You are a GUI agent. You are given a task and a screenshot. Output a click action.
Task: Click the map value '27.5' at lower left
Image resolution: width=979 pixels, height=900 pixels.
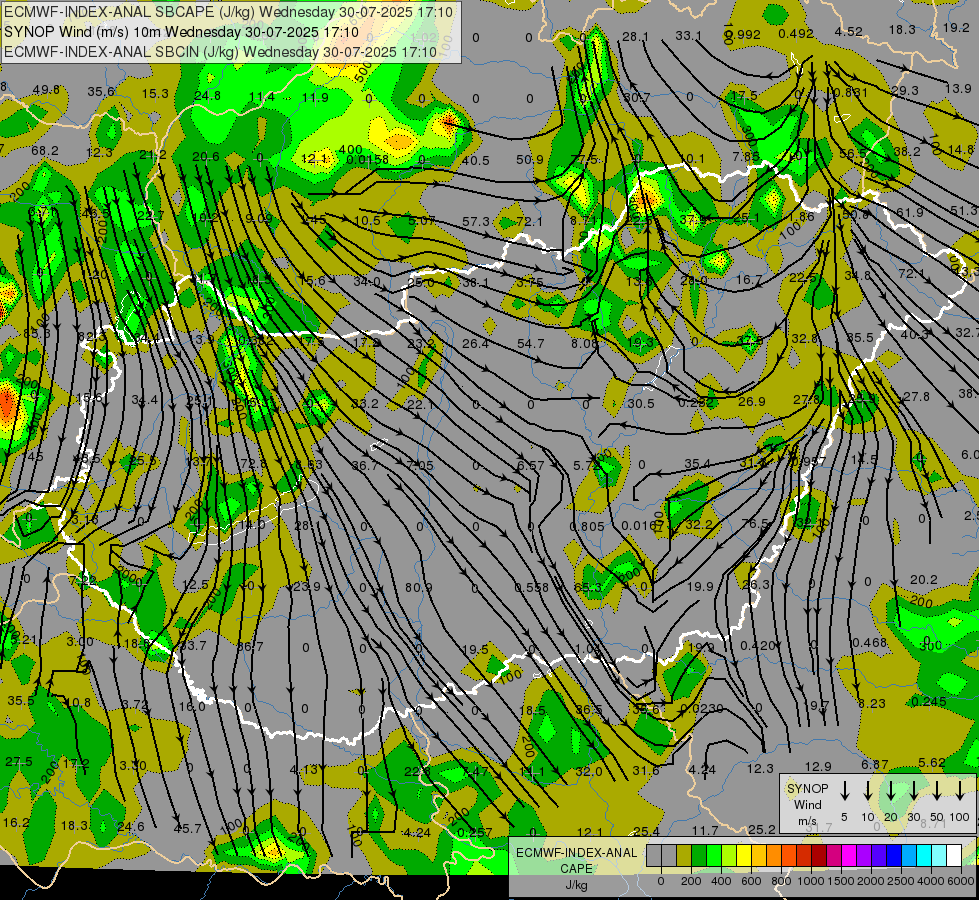pyautogui.click(x=19, y=761)
